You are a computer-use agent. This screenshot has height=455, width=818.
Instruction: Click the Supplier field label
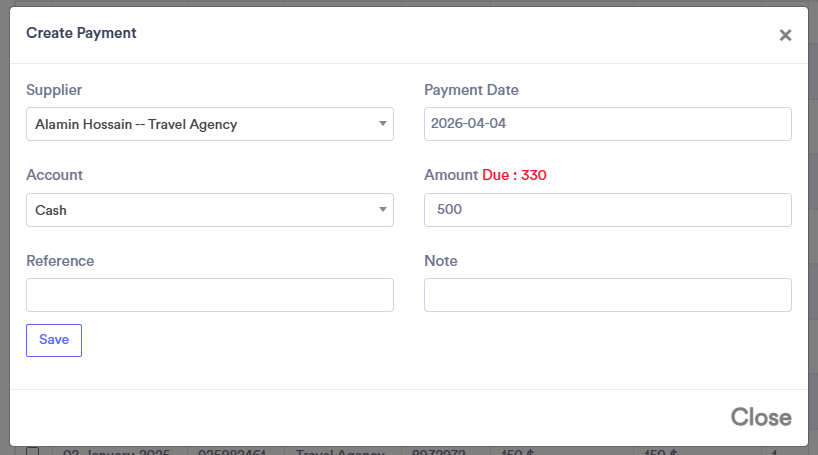tap(54, 90)
